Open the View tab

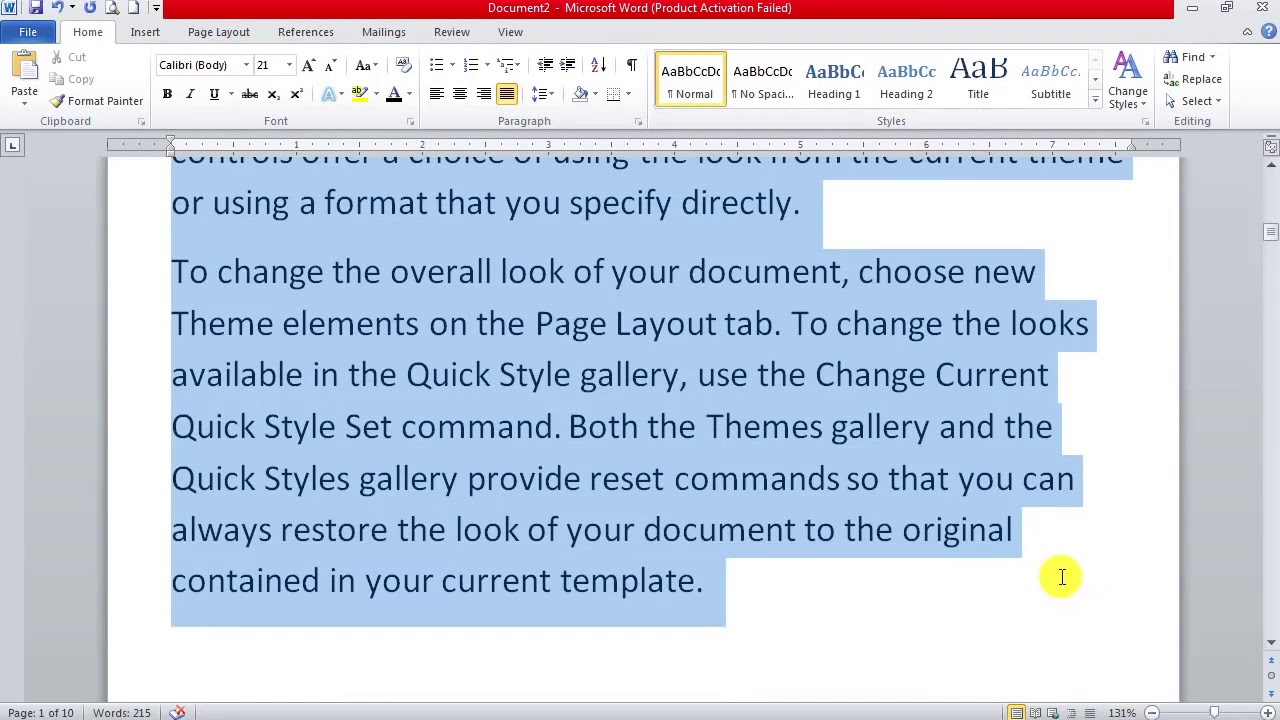pyautogui.click(x=510, y=32)
